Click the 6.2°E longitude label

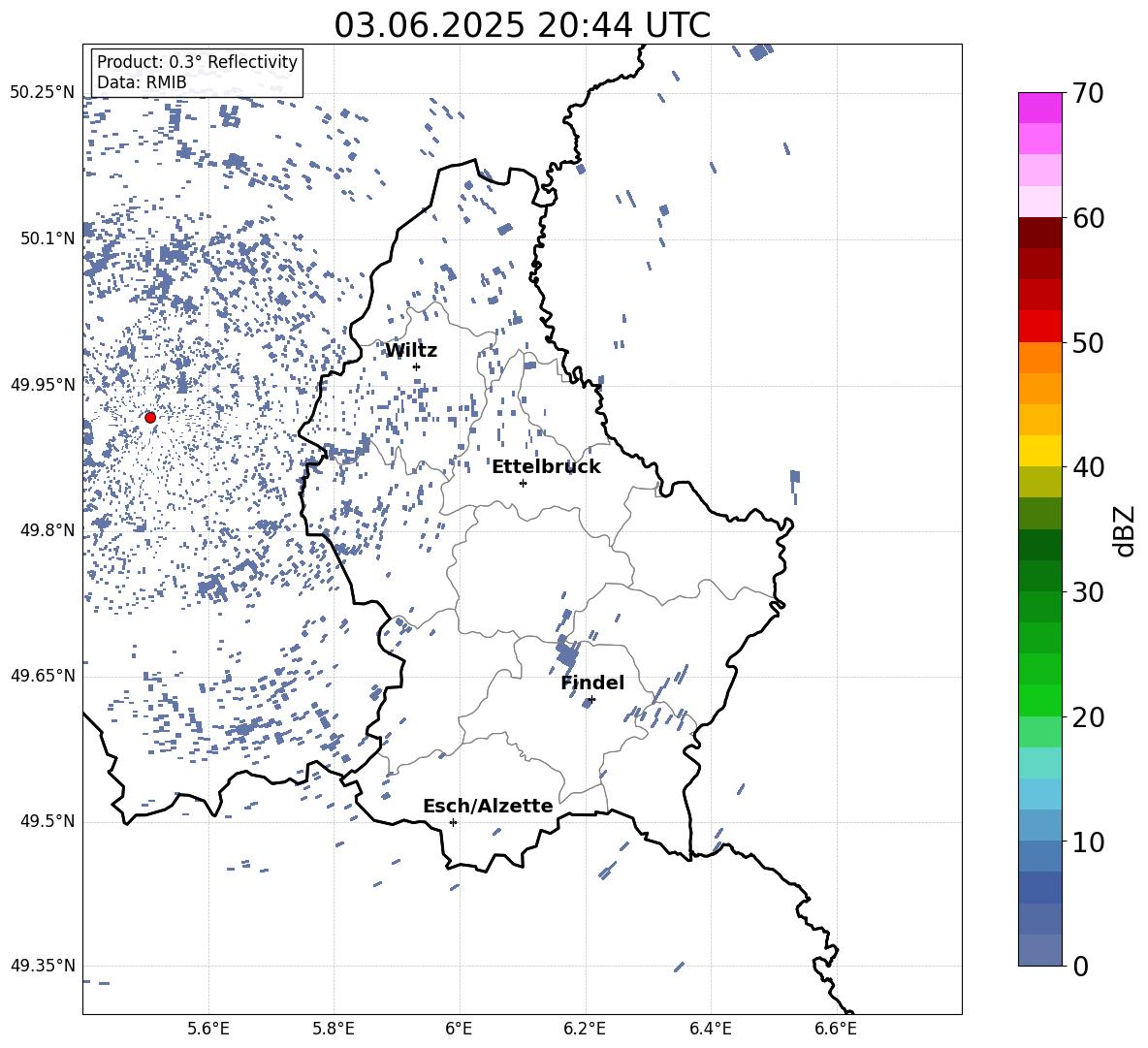pos(585,1030)
